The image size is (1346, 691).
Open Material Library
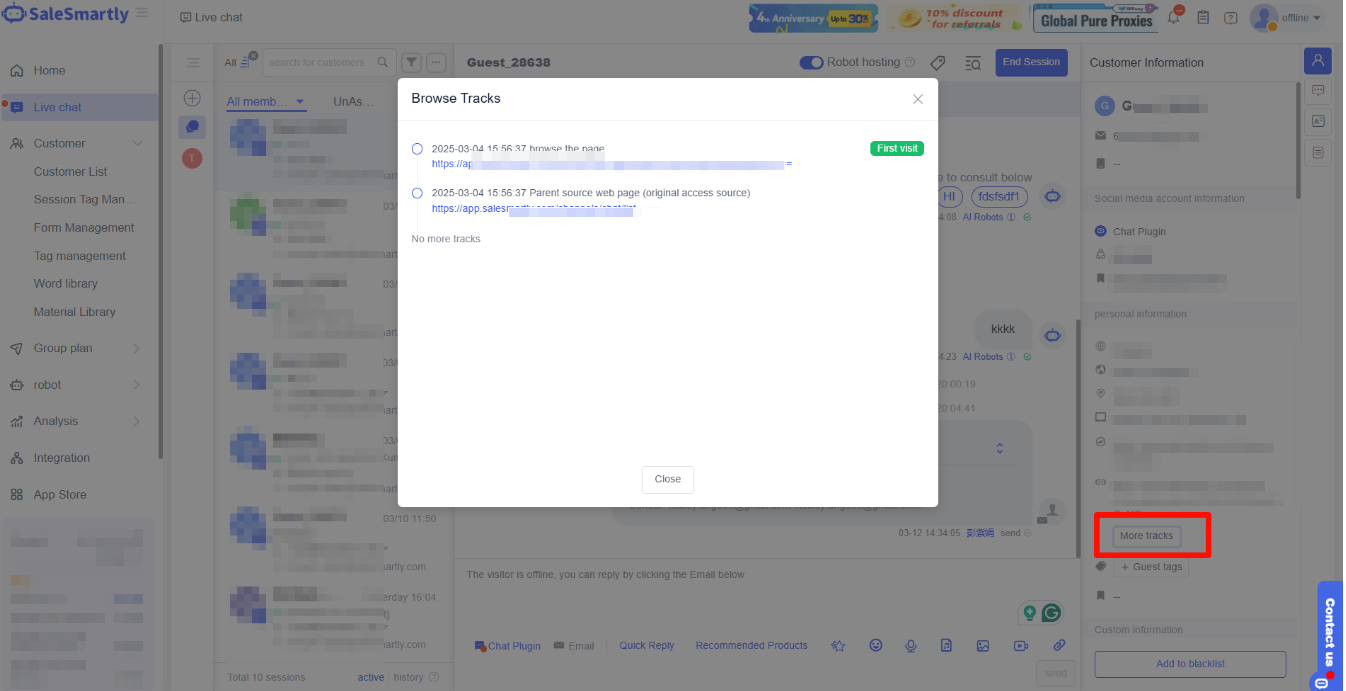click(x=75, y=312)
